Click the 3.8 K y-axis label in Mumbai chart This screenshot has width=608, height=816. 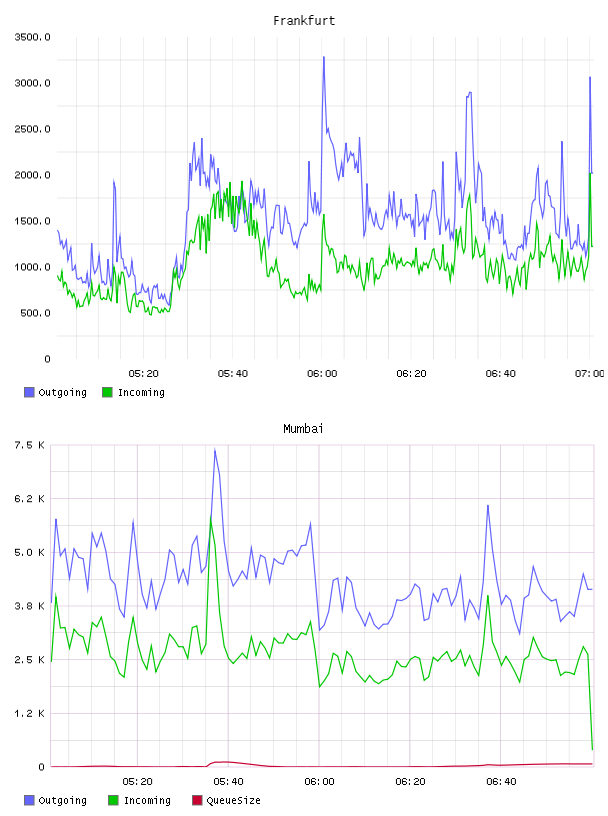[30, 606]
